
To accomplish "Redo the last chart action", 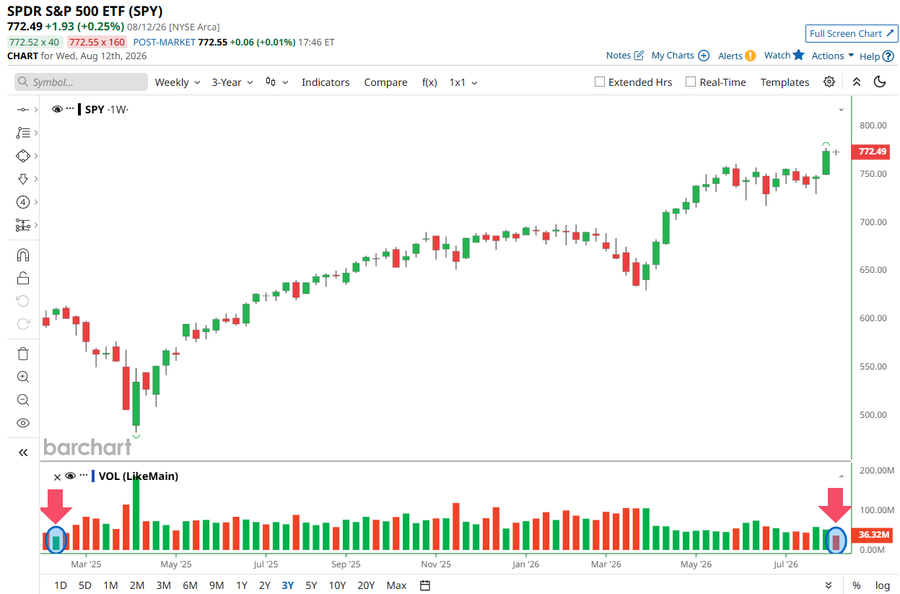I will [23, 324].
